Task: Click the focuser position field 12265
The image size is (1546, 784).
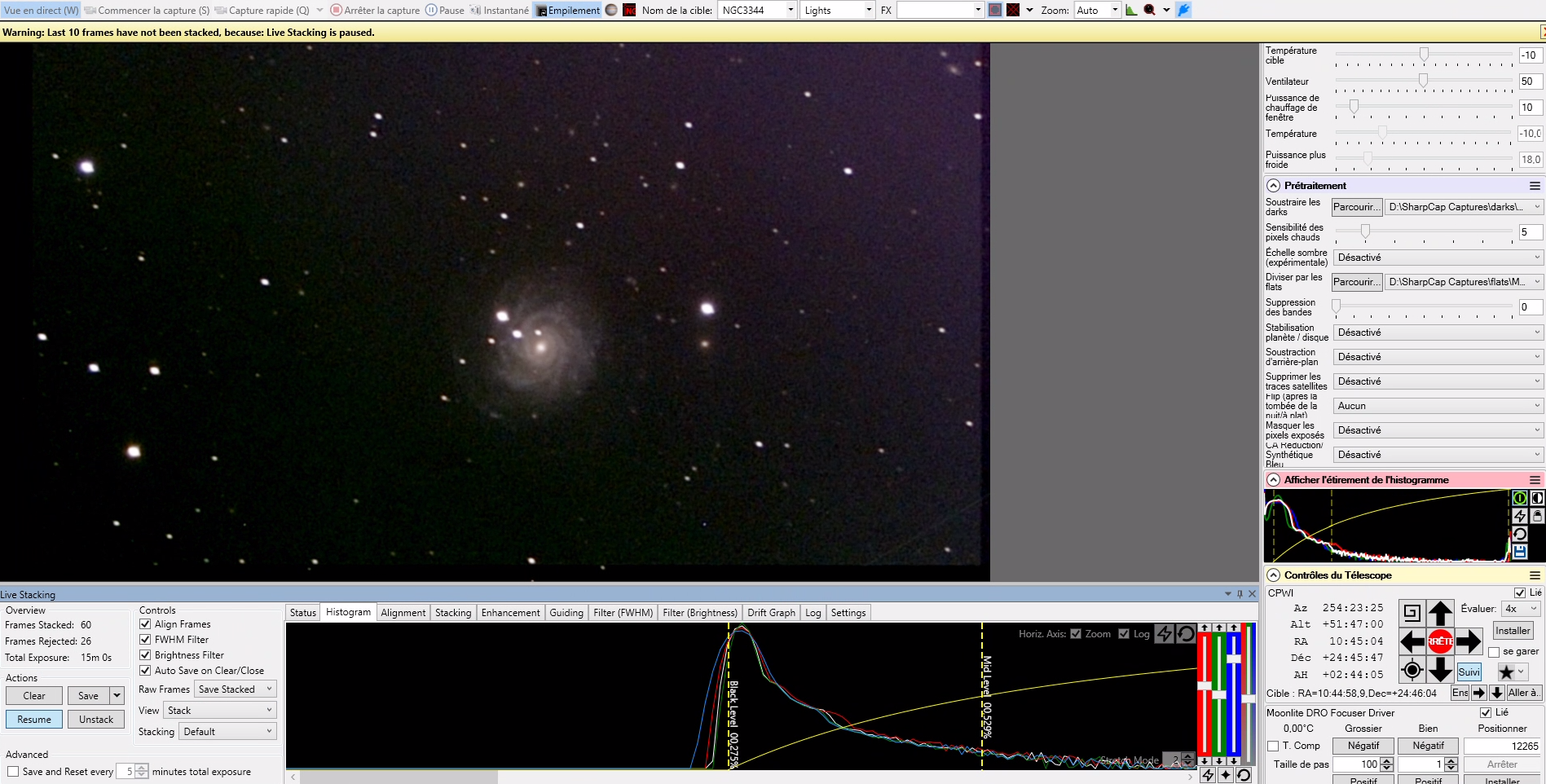Action: click(x=1503, y=746)
